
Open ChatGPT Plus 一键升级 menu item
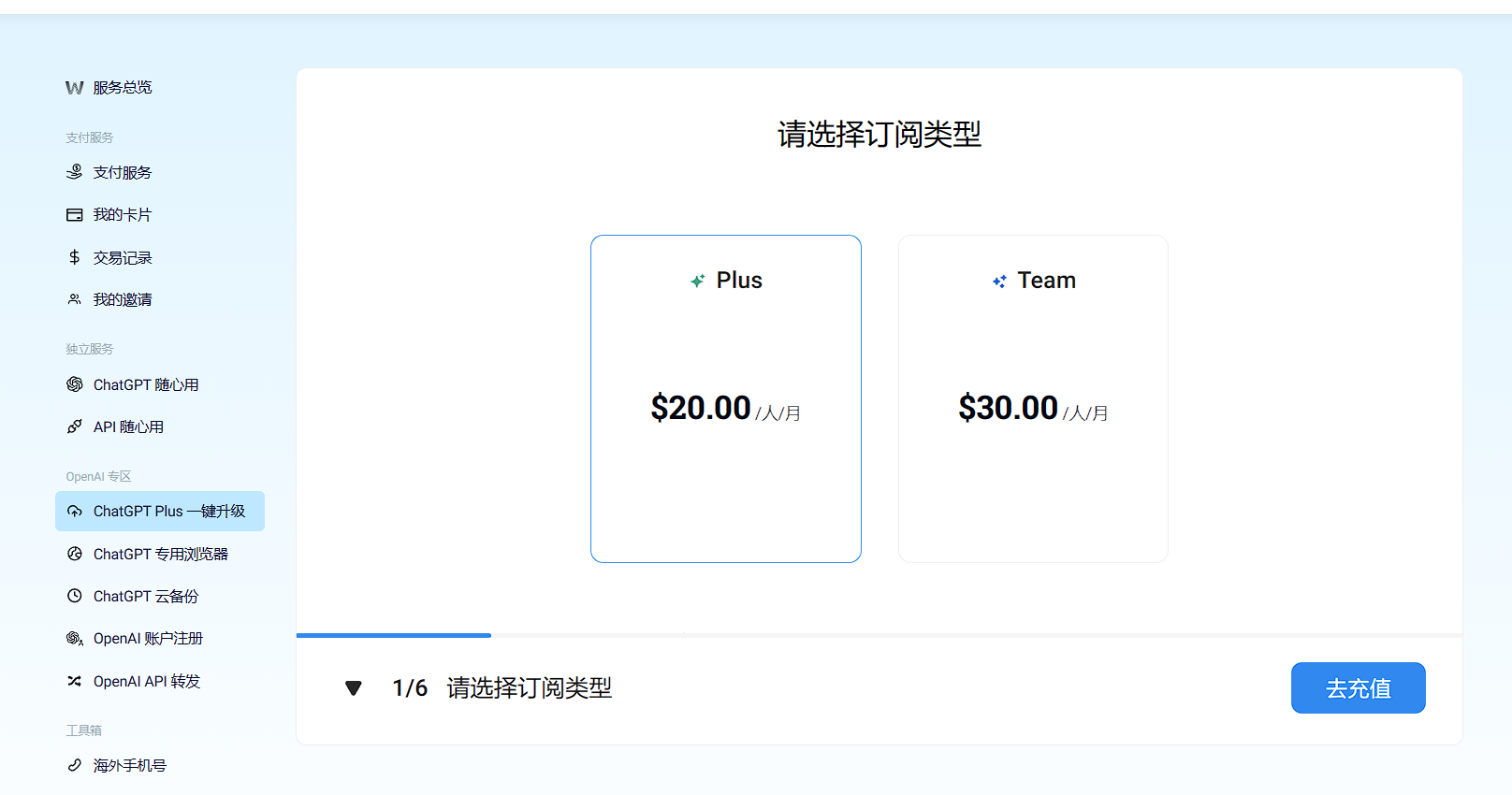(x=168, y=512)
